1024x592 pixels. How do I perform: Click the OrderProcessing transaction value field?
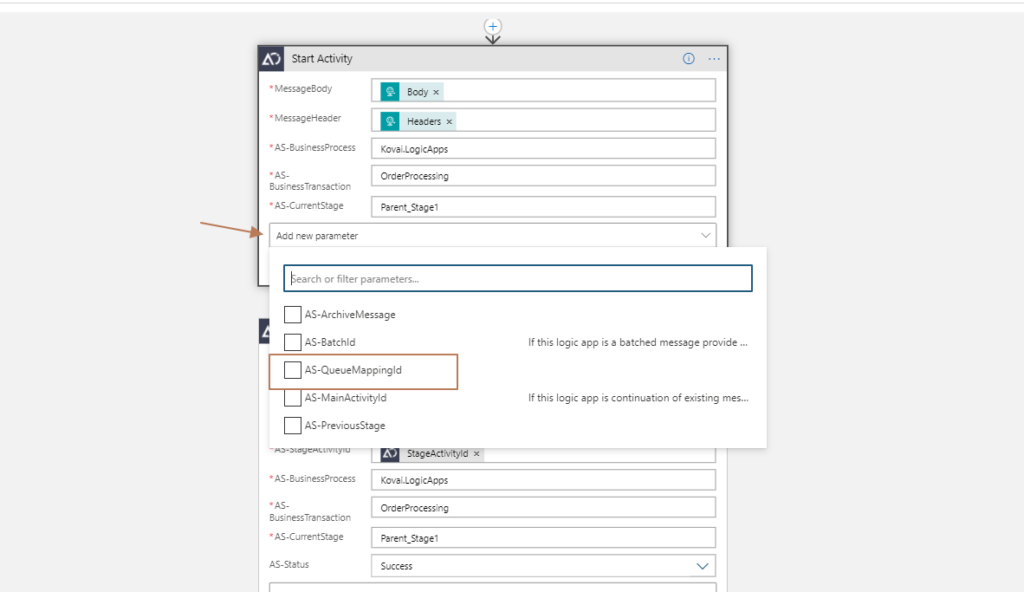(x=543, y=175)
